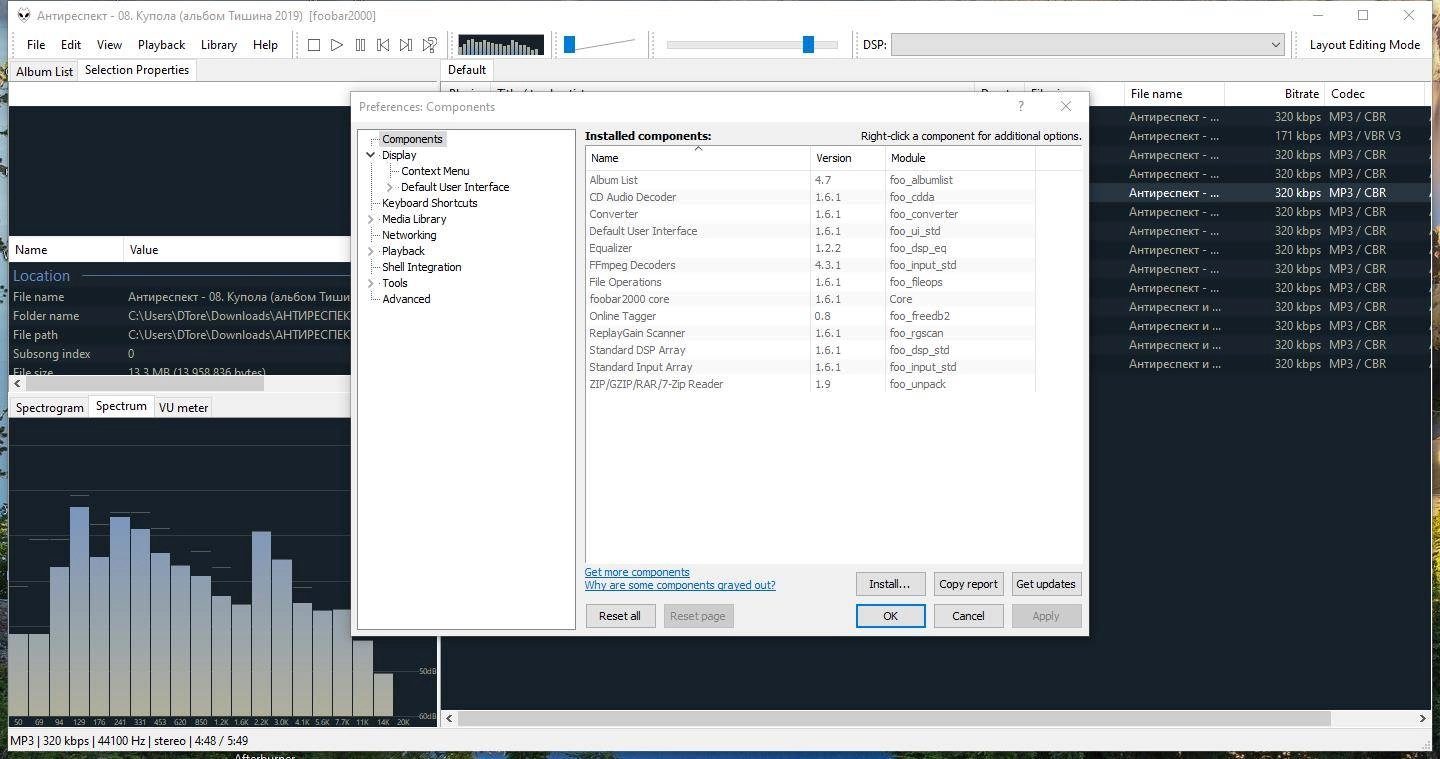
Task: Click the Version column header
Action: pos(848,158)
